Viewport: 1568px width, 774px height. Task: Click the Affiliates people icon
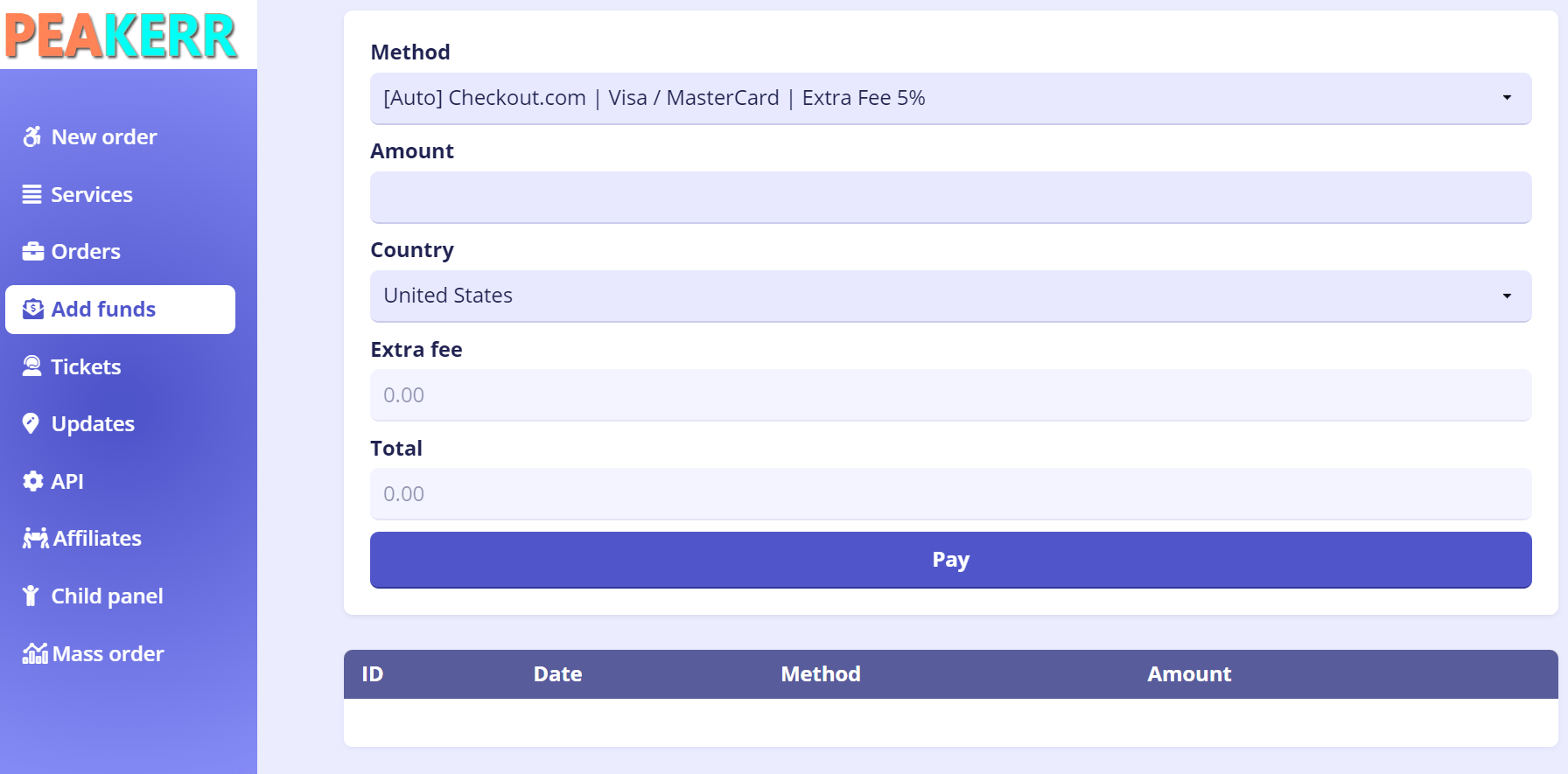click(35, 539)
